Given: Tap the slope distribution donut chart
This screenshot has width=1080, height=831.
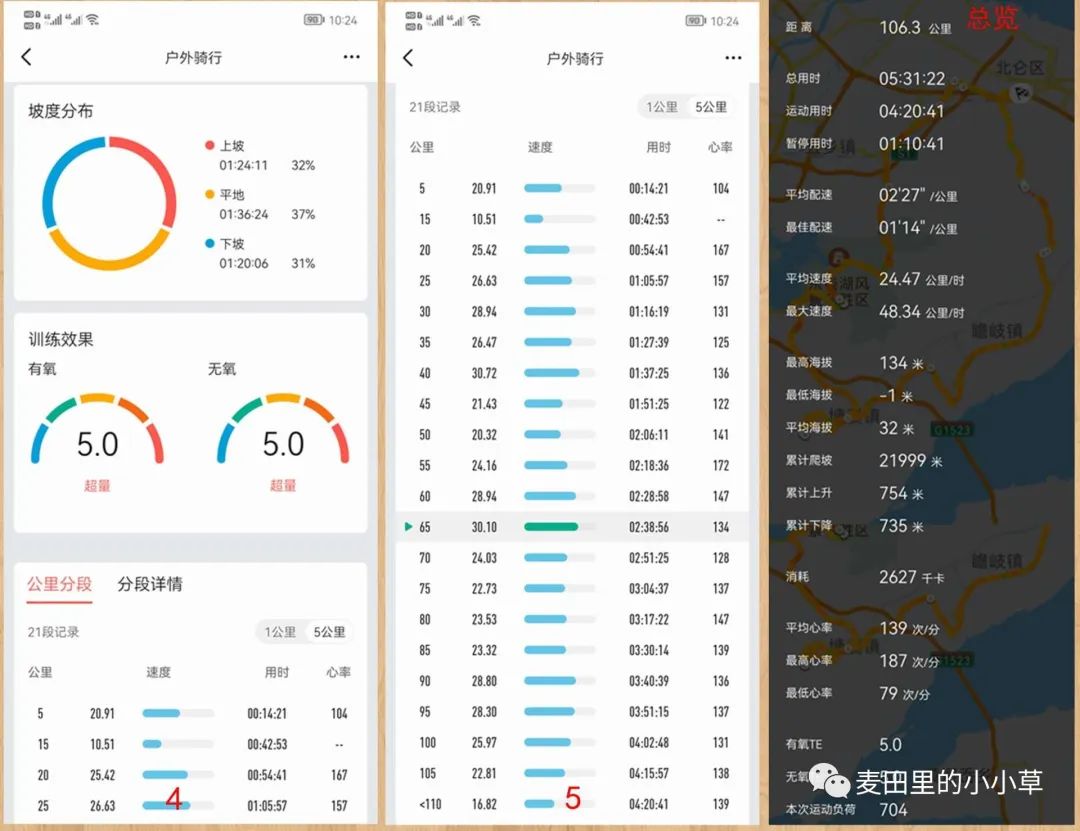Looking at the screenshot, I should click(109, 203).
